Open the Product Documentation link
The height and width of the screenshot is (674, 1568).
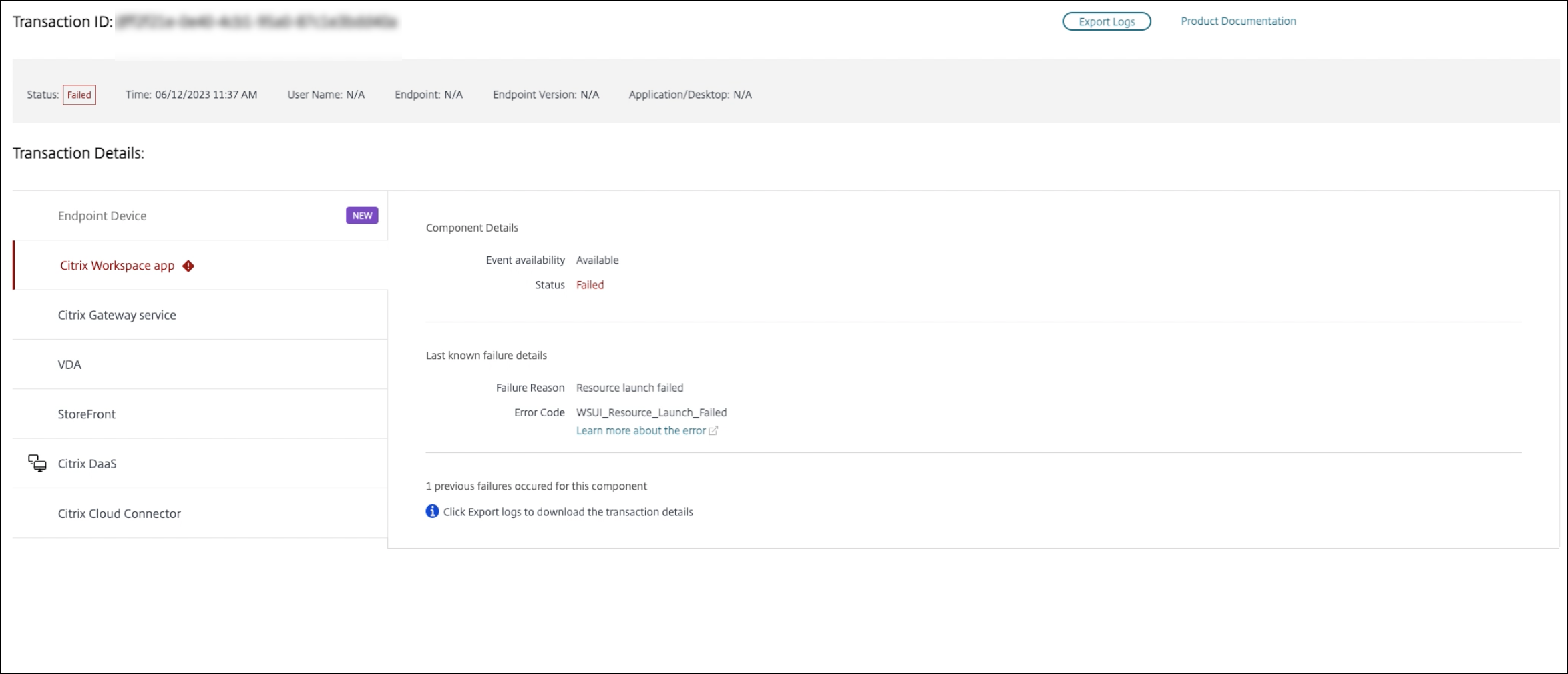1238,21
